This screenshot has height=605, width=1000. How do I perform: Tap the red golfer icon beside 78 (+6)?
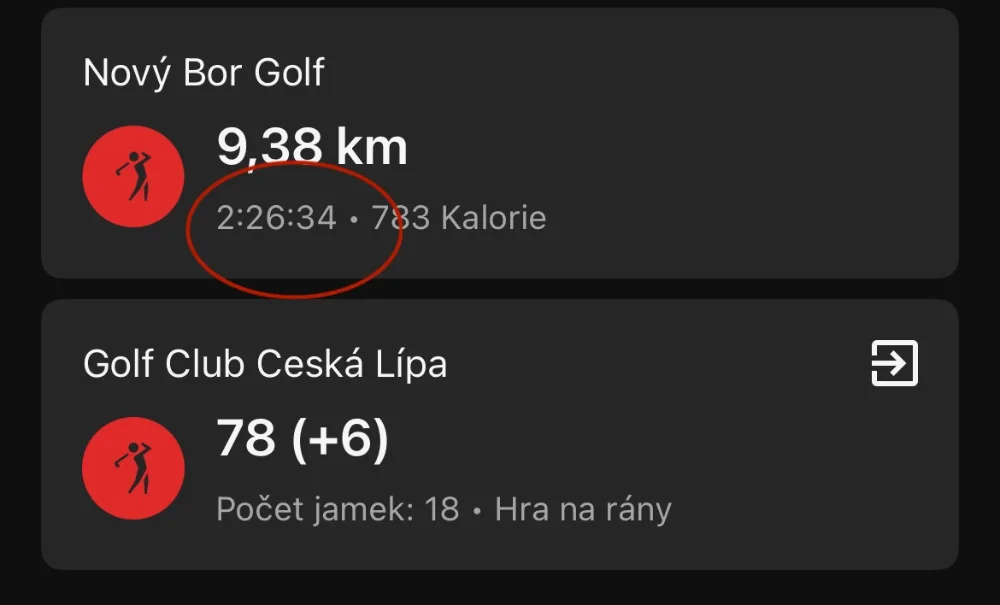click(133, 468)
